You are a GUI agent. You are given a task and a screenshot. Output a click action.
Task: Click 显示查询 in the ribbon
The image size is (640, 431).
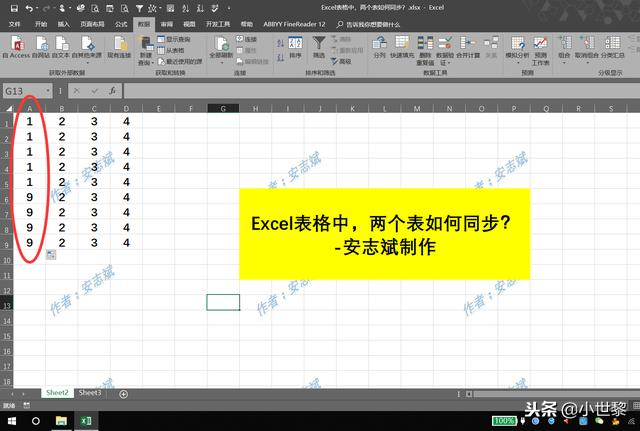click(x=174, y=39)
